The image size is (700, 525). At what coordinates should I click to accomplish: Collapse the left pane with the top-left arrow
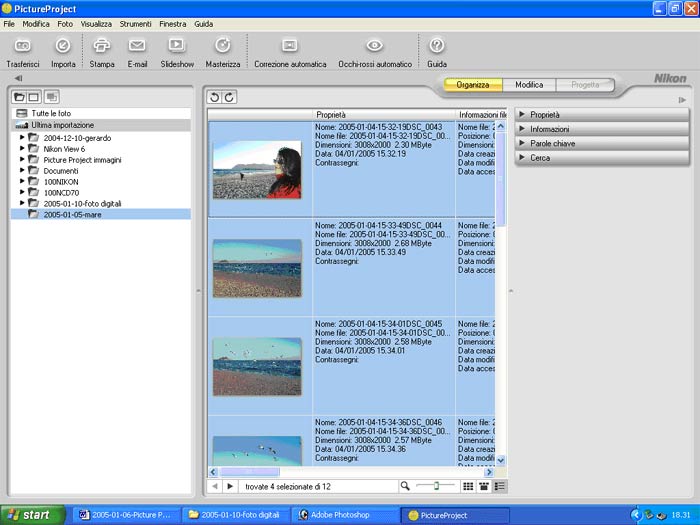[18, 78]
